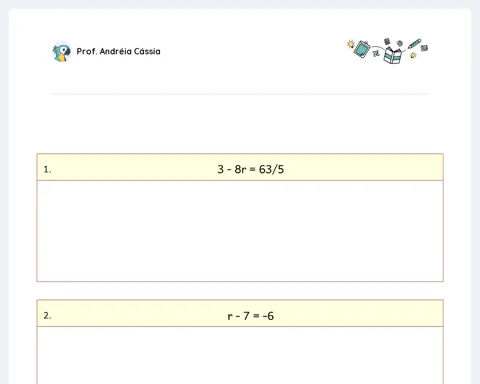
Task: Click inside question 1 answer box
Action: point(240,231)
